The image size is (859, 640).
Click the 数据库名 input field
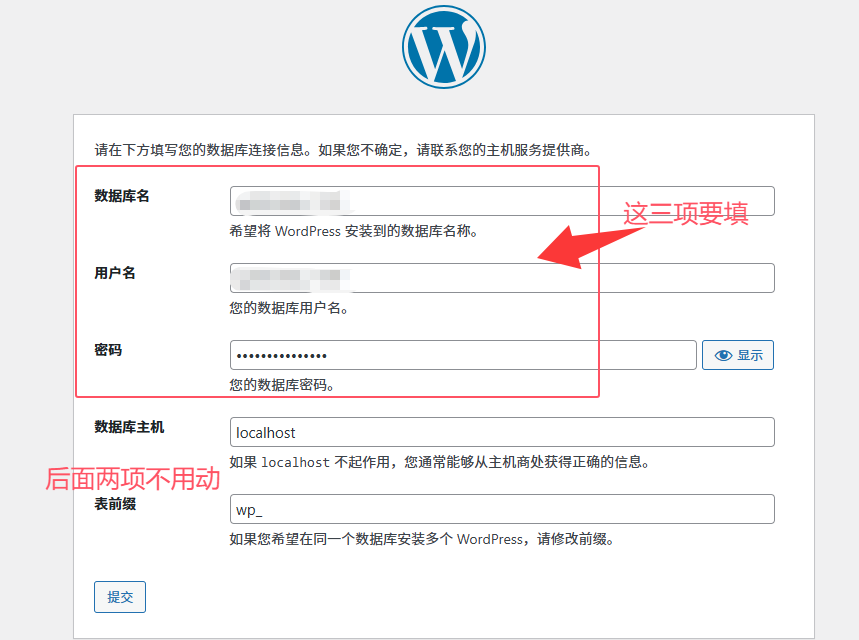[502, 201]
